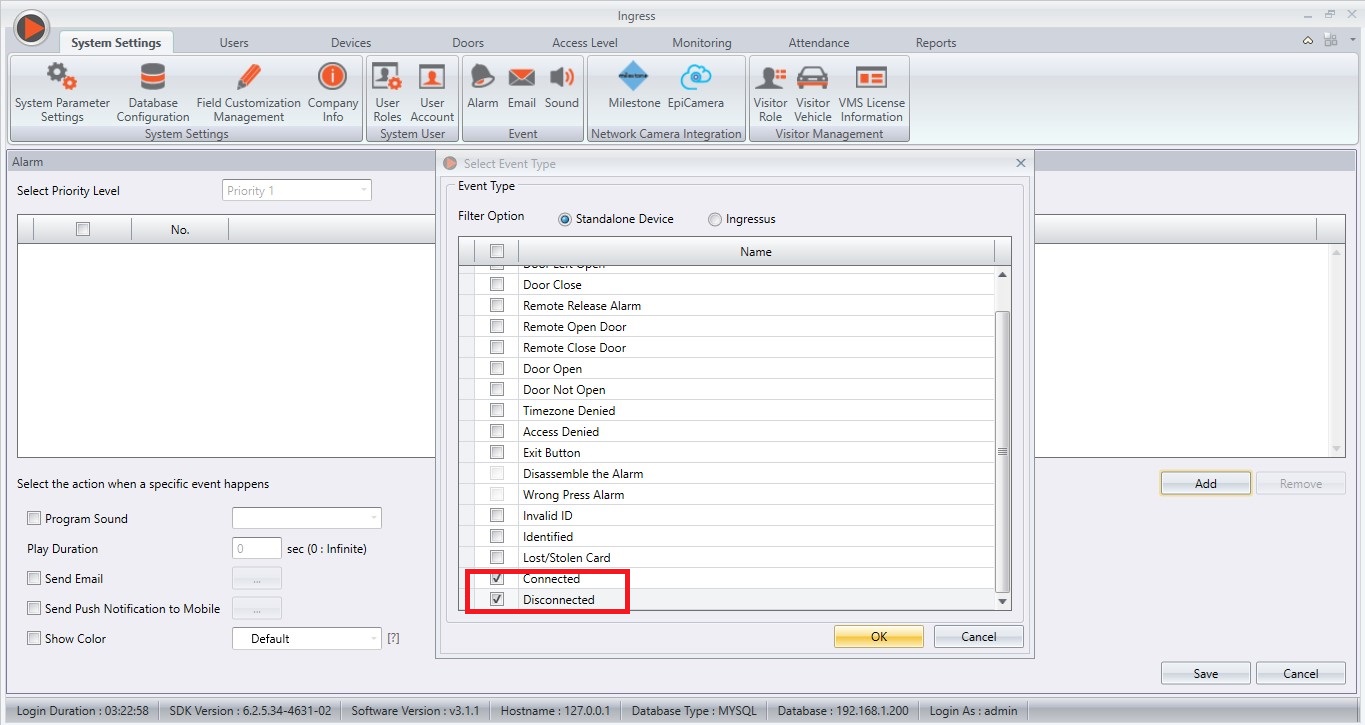Click the event list scroll-down arrow
This screenshot has height=725, width=1365.
[1002, 602]
